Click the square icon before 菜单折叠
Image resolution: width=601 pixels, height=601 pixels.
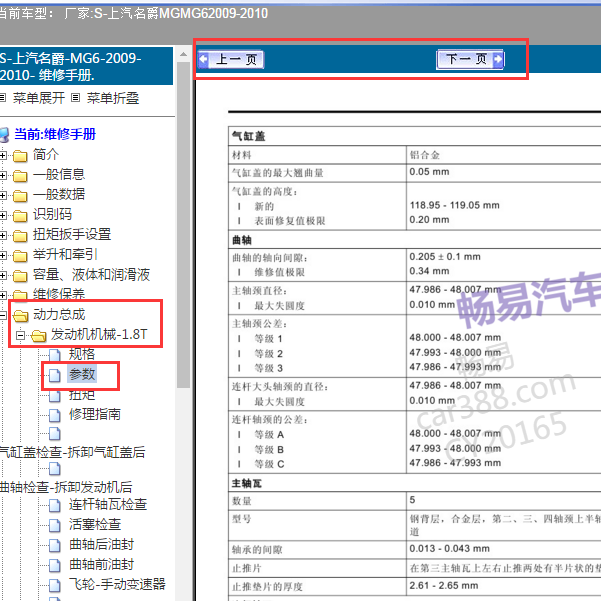76,98
